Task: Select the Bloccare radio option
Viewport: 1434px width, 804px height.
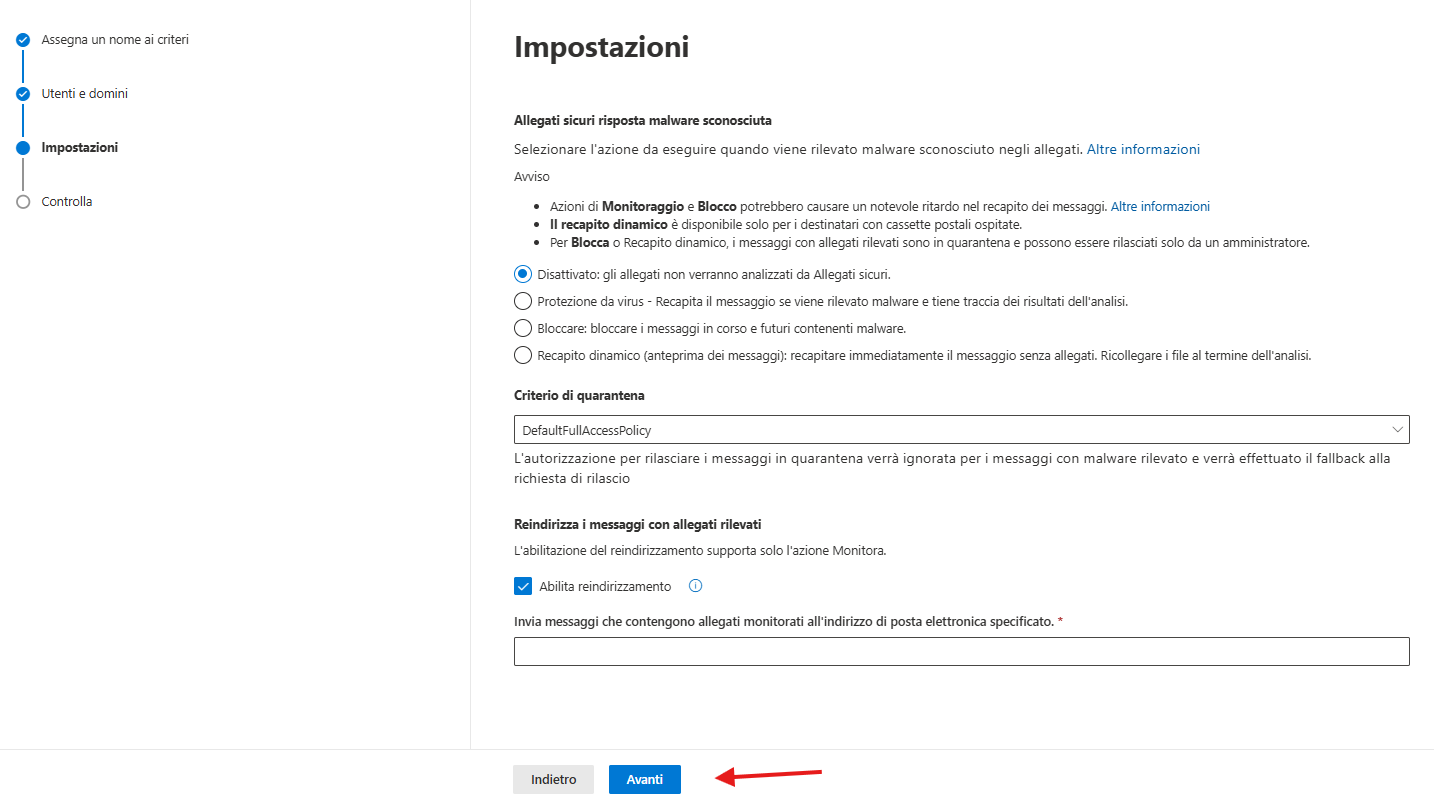Action: [522, 328]
